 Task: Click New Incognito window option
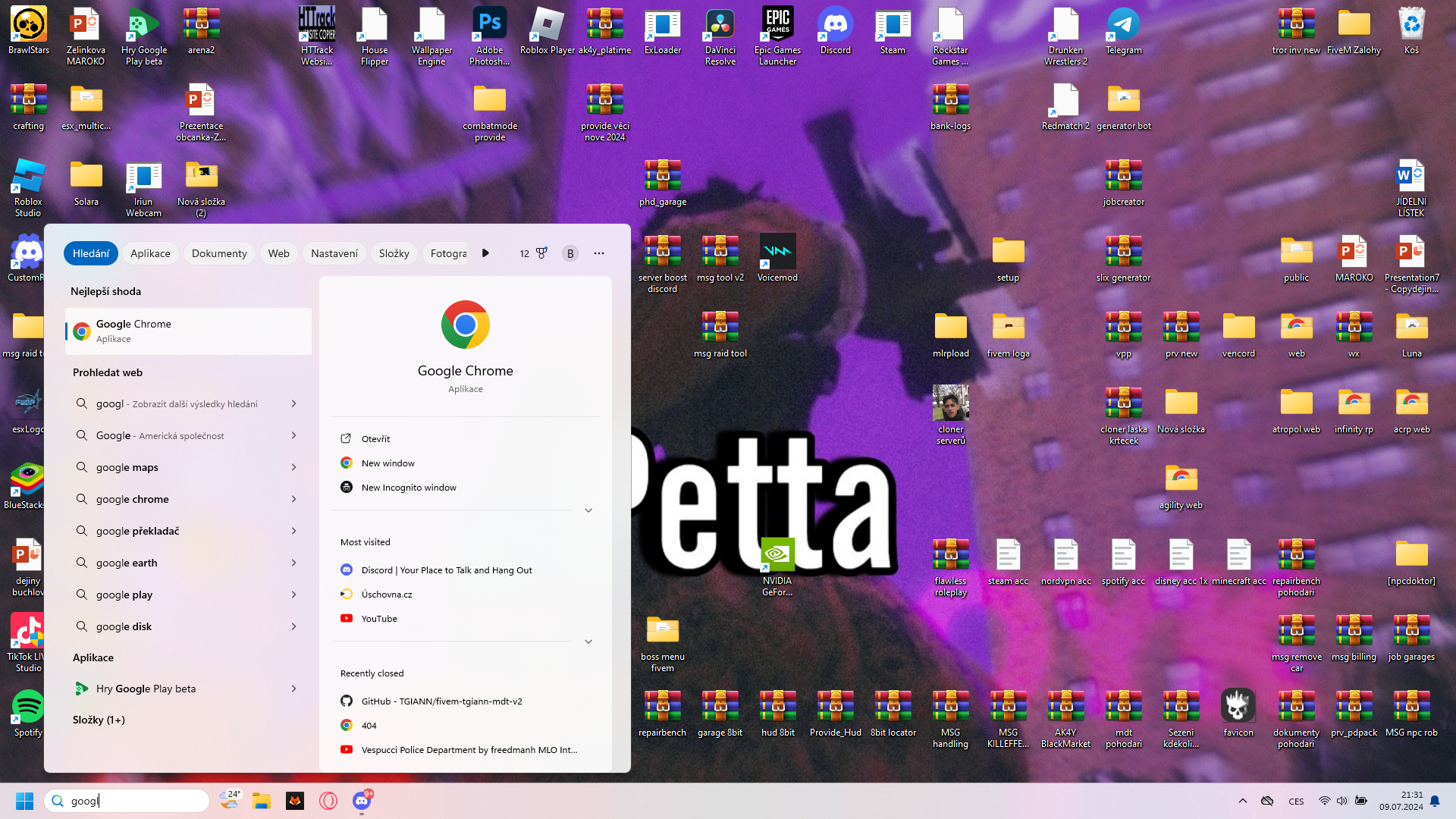tap(409, 488)
